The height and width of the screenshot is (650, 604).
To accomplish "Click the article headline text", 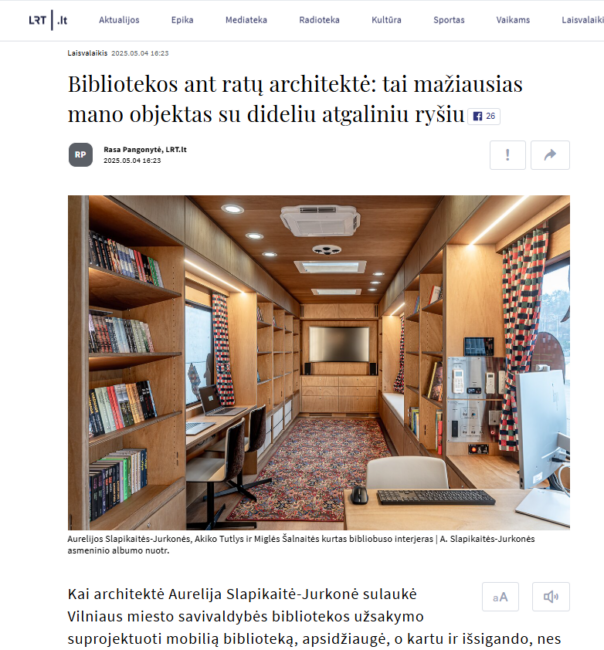I will click(295, 99).
